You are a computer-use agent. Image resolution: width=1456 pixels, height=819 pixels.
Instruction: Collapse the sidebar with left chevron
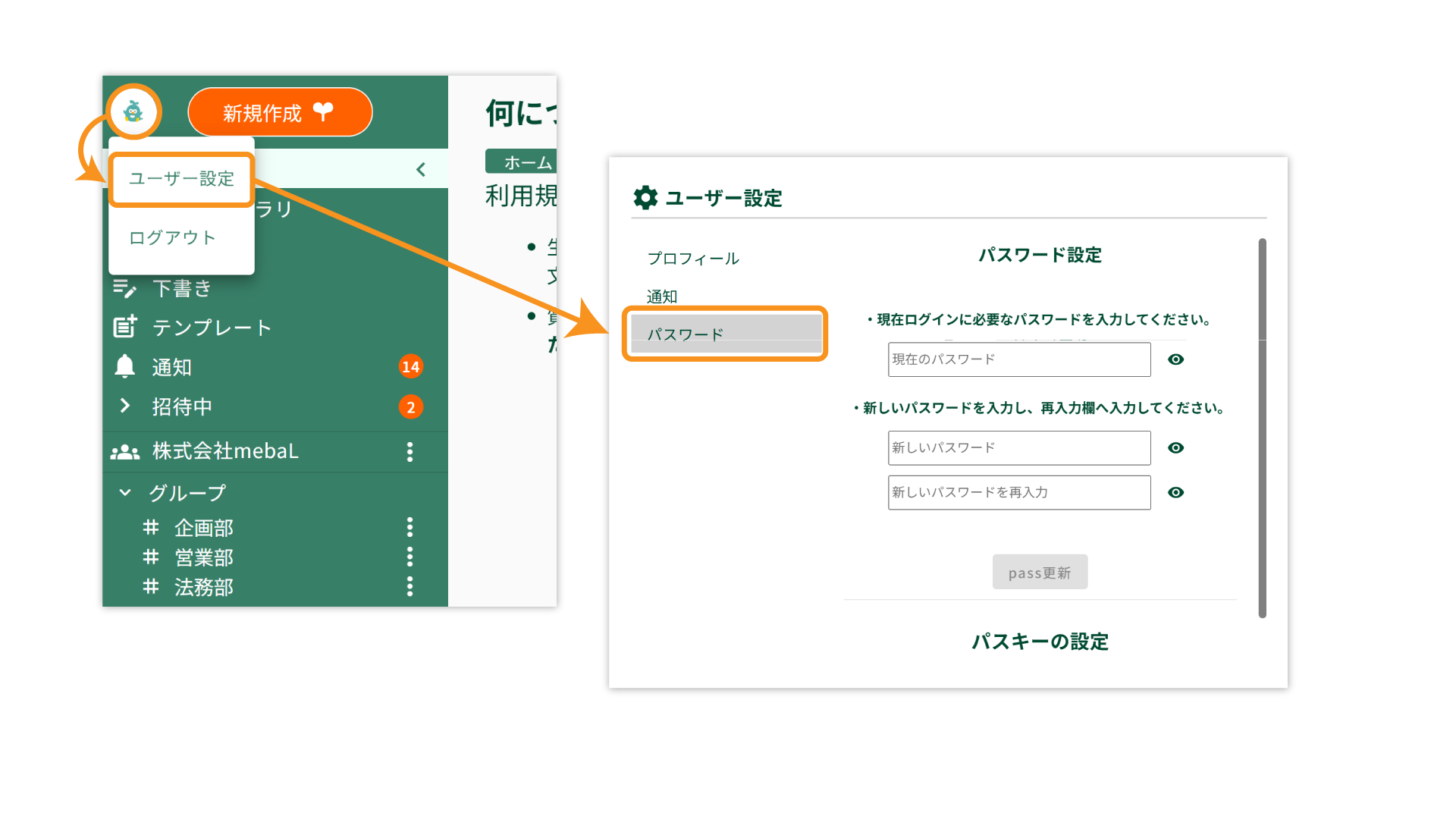coord(421,169)
